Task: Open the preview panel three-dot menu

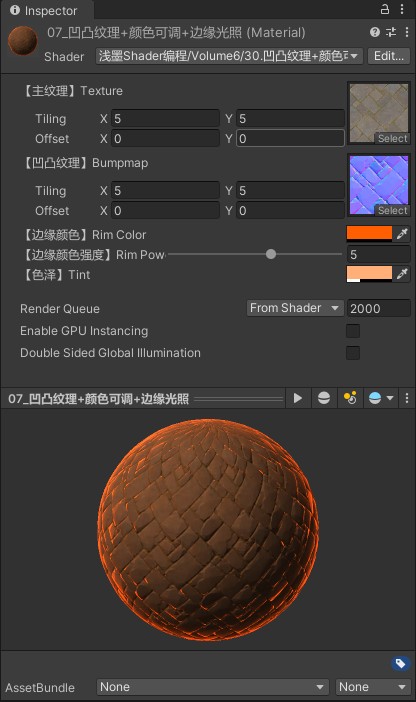Action: 407,398
